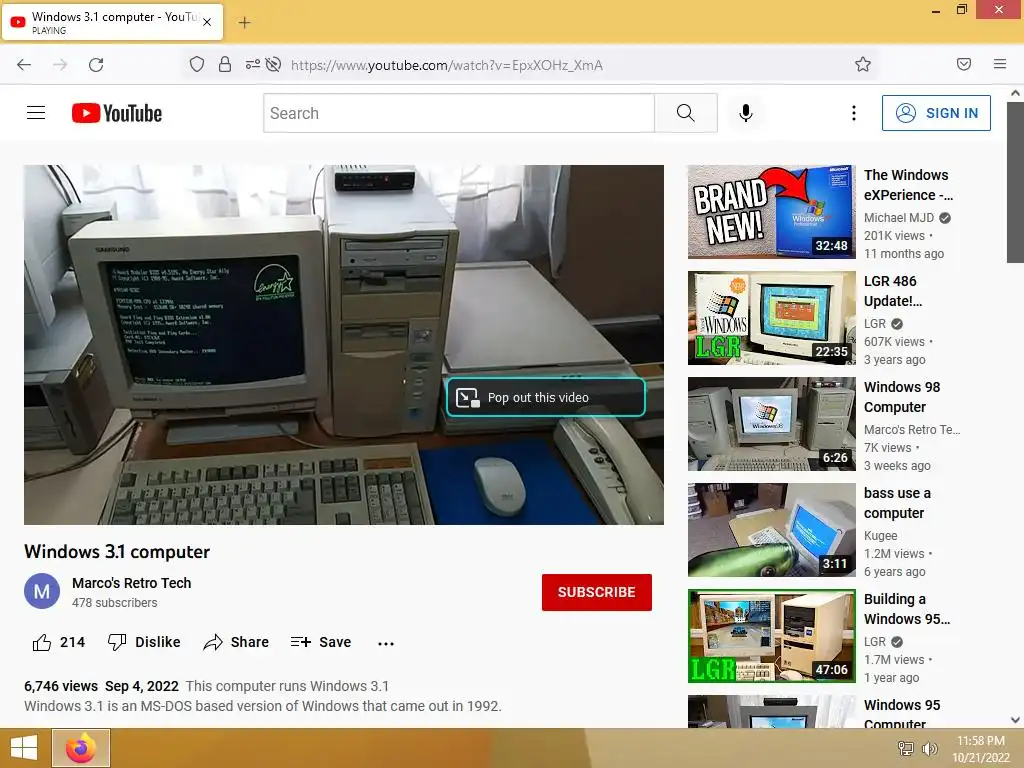Share this video
The image size is (1024, 768).
pos(236,642)
